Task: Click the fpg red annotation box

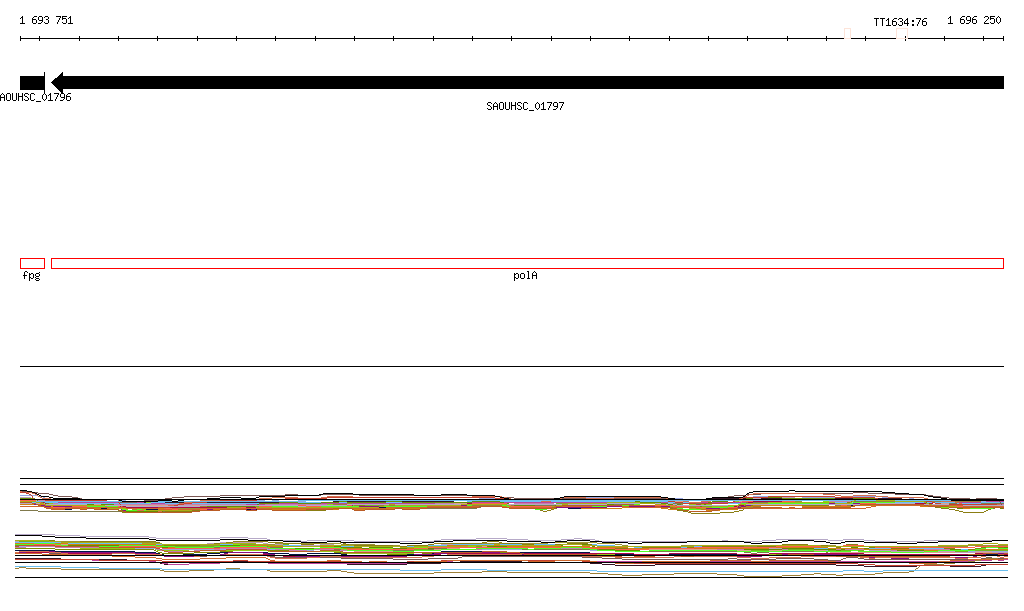Action: click(32, 264)
